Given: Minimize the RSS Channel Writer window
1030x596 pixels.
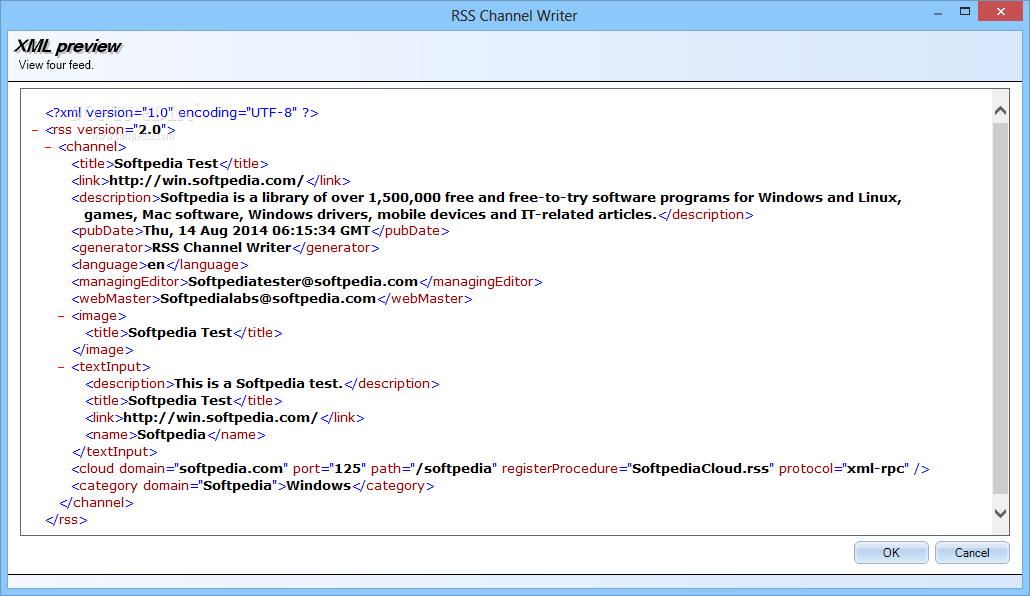Looking at the screenshot, I should (938, 13).
